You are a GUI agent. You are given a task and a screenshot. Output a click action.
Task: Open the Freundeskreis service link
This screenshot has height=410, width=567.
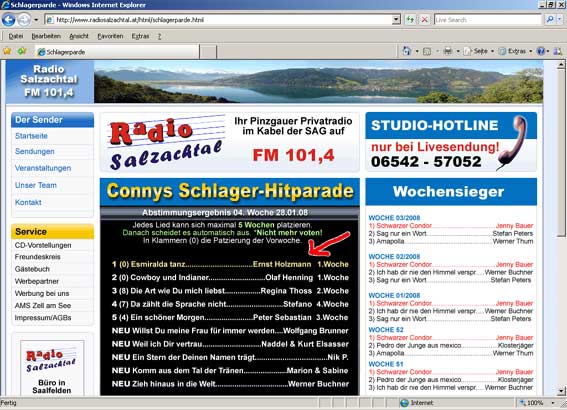37,257
